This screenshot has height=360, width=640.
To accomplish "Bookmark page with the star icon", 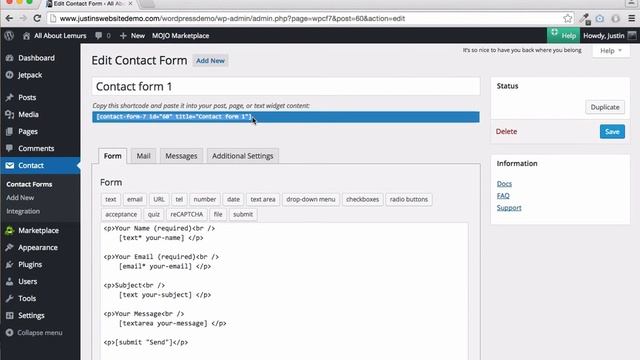I will 567,18.
